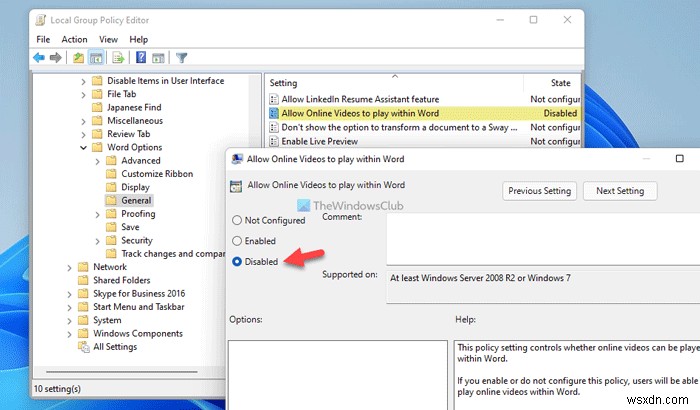The image size is (700, 410).
Task: Click the Next Setting button
Action: [620, 191]
